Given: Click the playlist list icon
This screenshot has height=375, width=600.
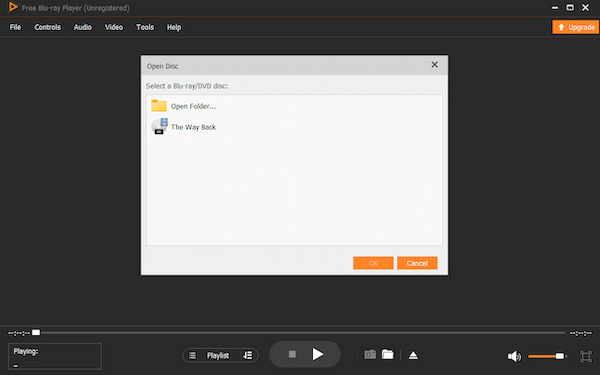Looking at the screenshot, I should tap(192, 355).
